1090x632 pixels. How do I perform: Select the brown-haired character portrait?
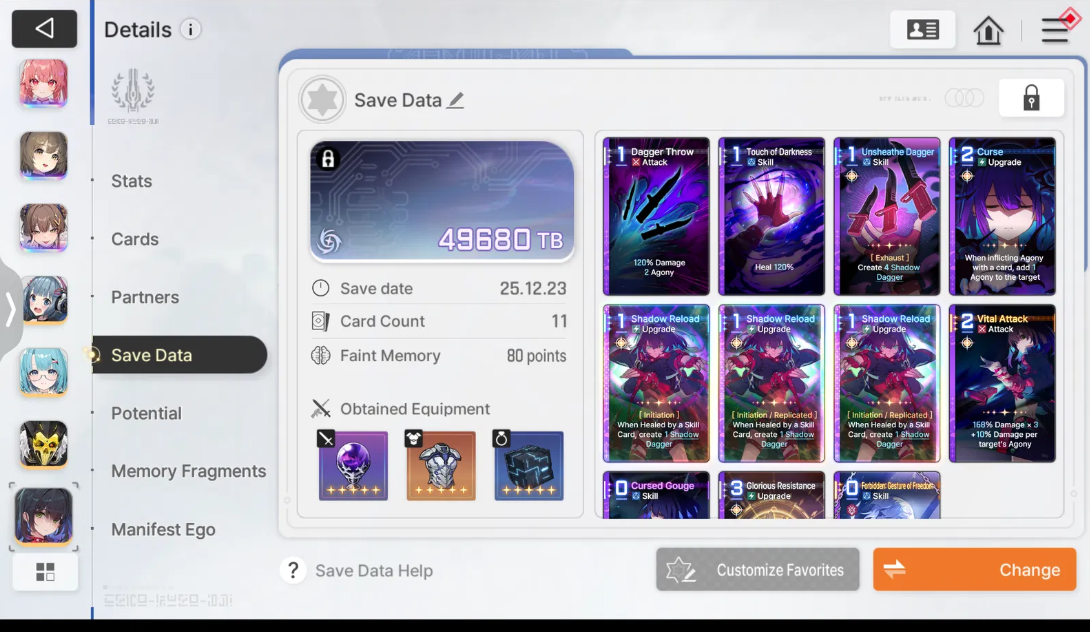43,227
